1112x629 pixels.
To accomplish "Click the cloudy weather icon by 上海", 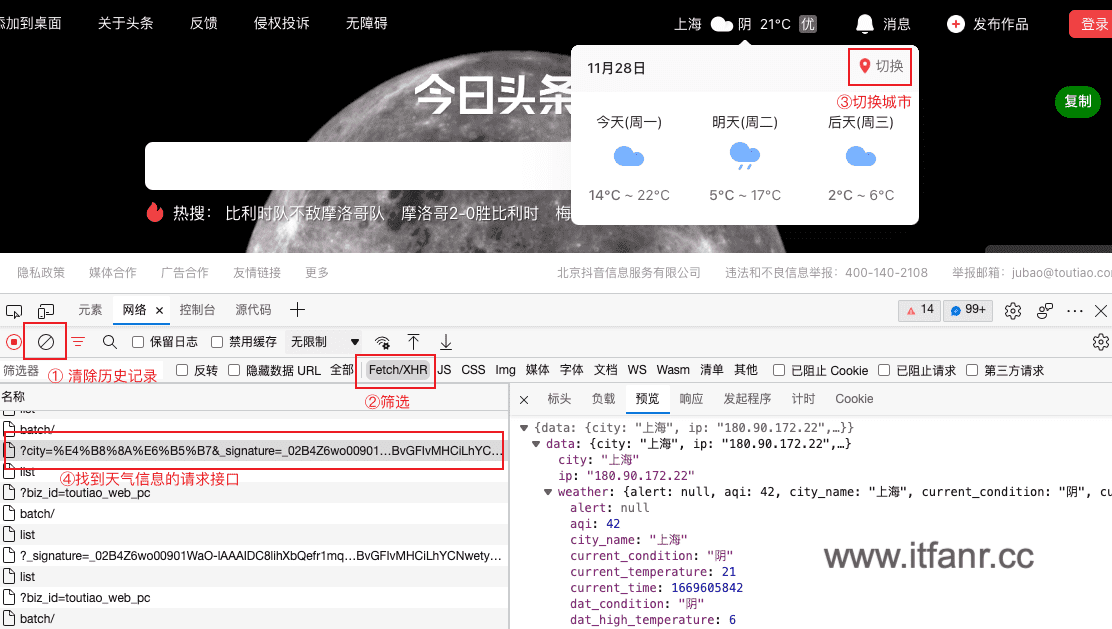I will click(x=721, y=24).
